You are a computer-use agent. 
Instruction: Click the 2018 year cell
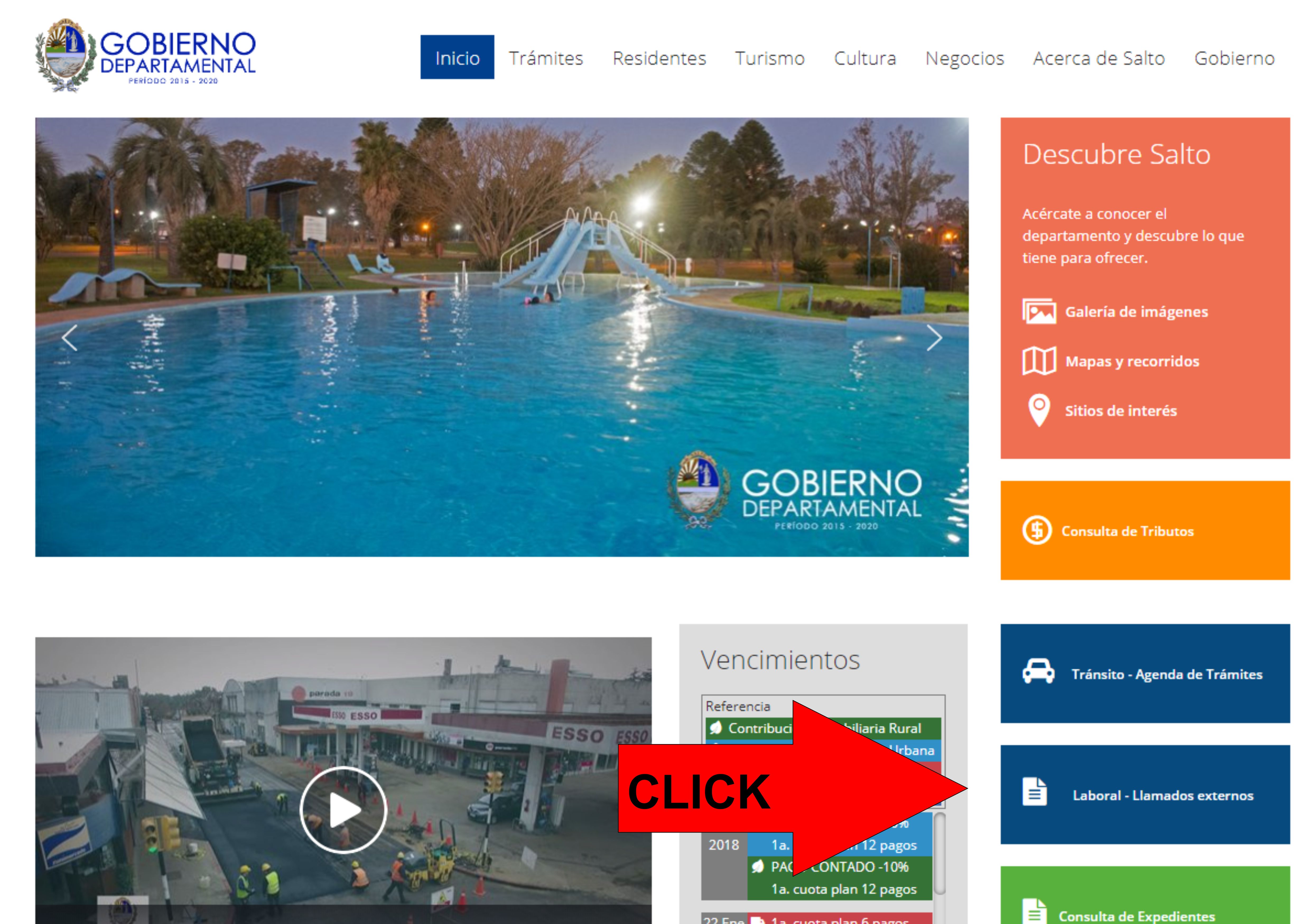(x=723, y=845)
